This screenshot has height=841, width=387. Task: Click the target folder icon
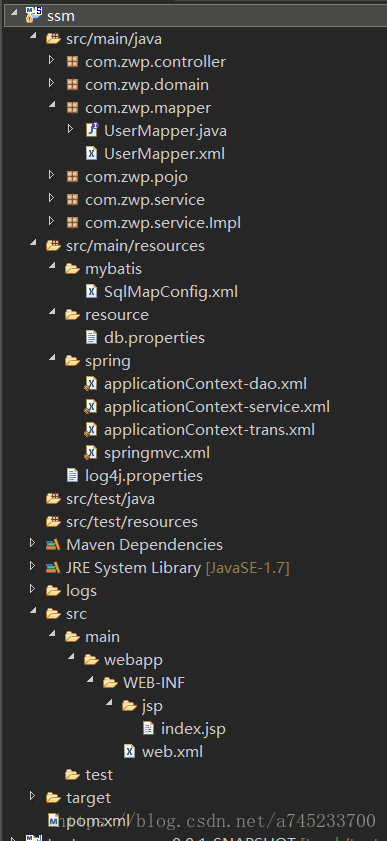[x=53, y=798]
